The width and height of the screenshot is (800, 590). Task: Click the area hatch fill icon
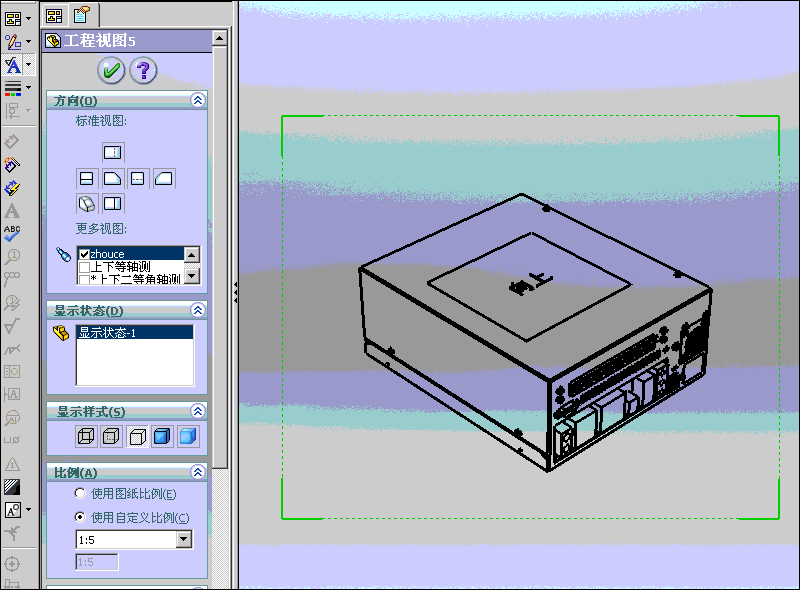coord(12,487)
